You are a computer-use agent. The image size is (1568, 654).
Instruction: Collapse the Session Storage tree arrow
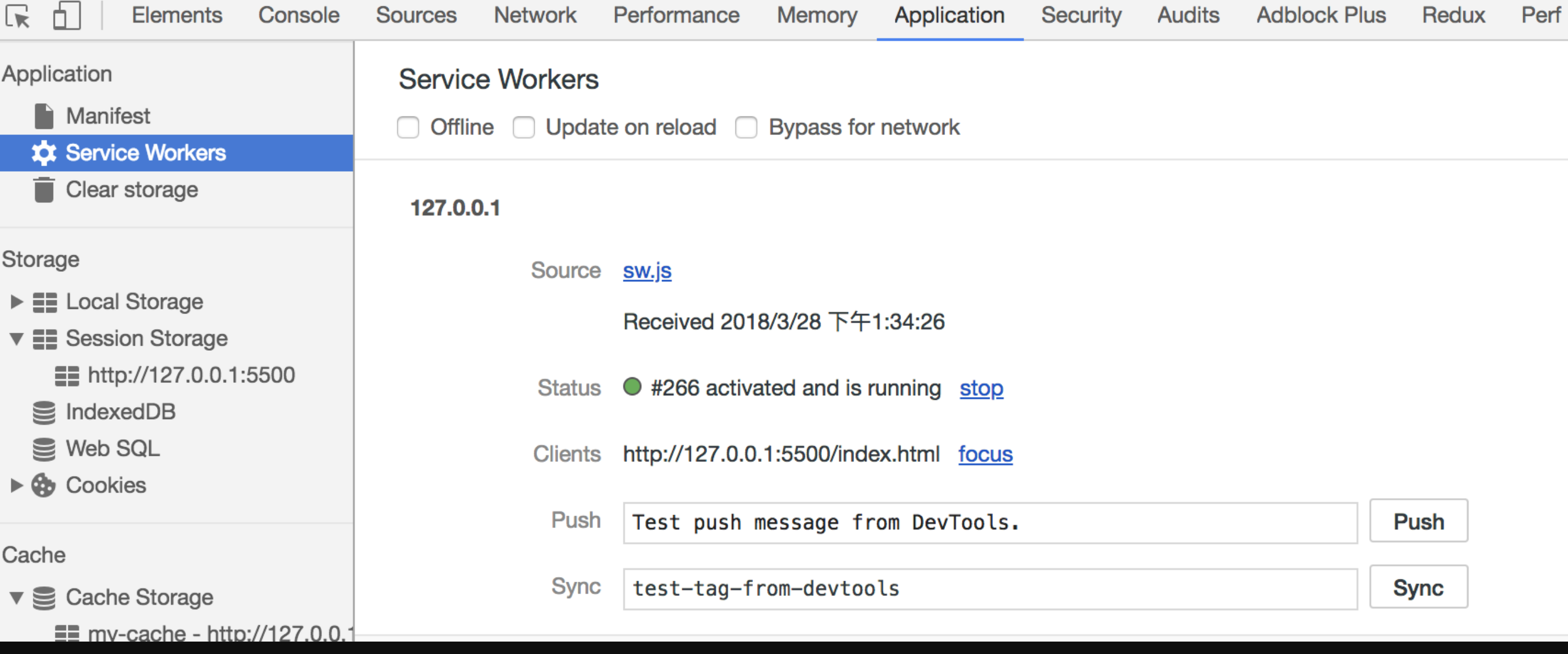tap(16, 339)
